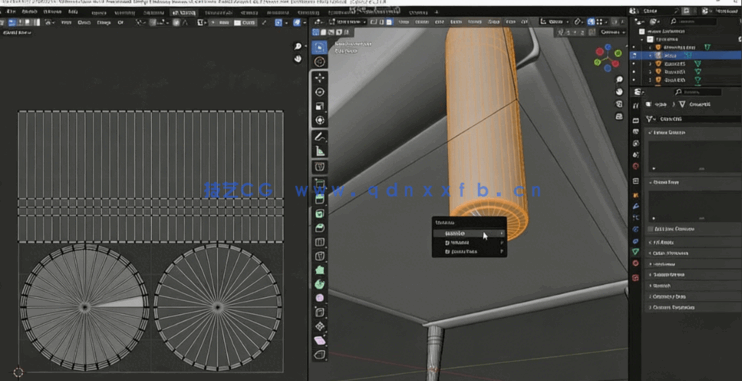Choose the highlighted entry in viewport popup menu
Image resolution: width=742 pixels, height=381 pixels.
(469, 233)
